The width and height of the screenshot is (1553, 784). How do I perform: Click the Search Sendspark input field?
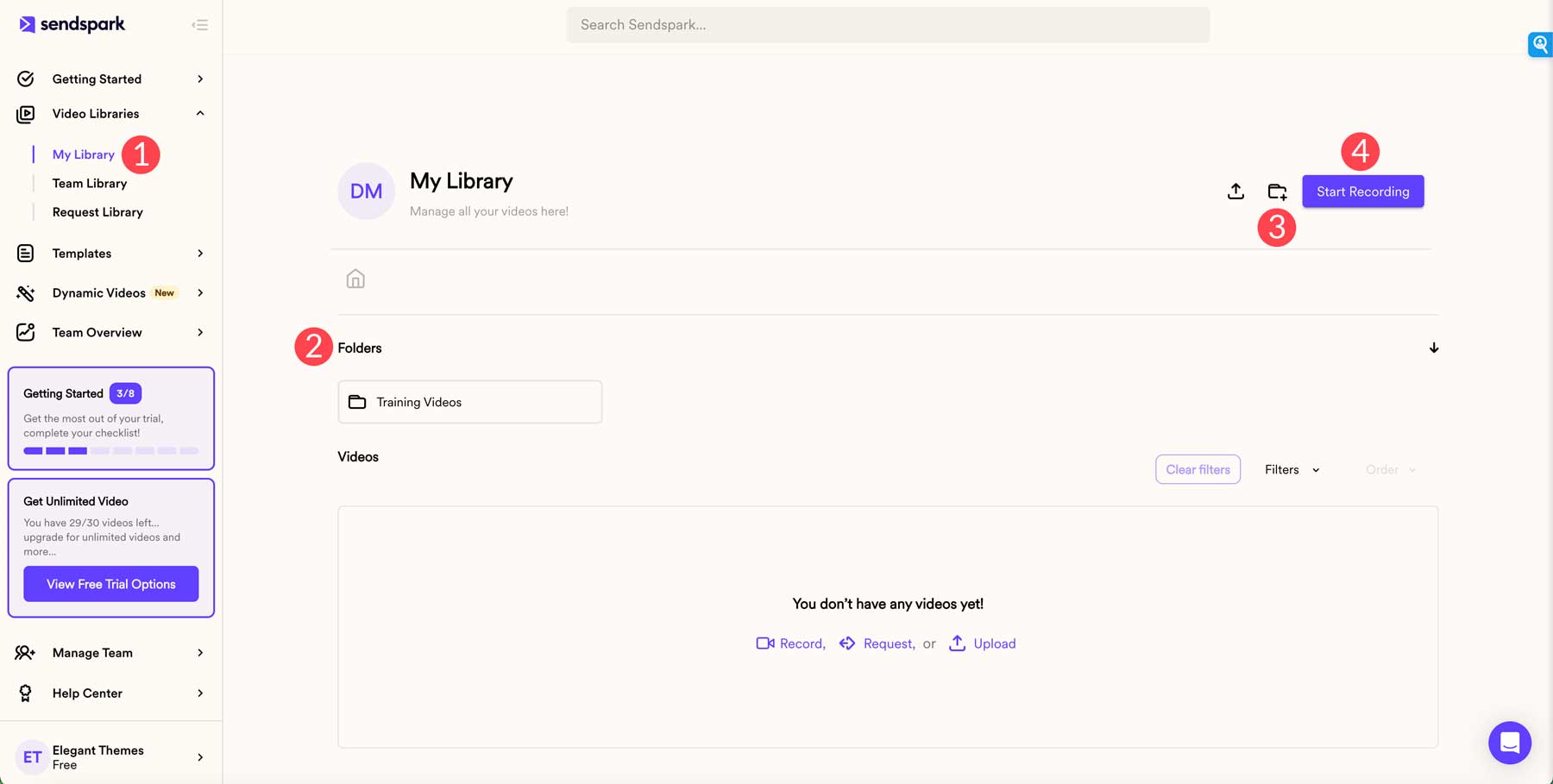[887, 24]
